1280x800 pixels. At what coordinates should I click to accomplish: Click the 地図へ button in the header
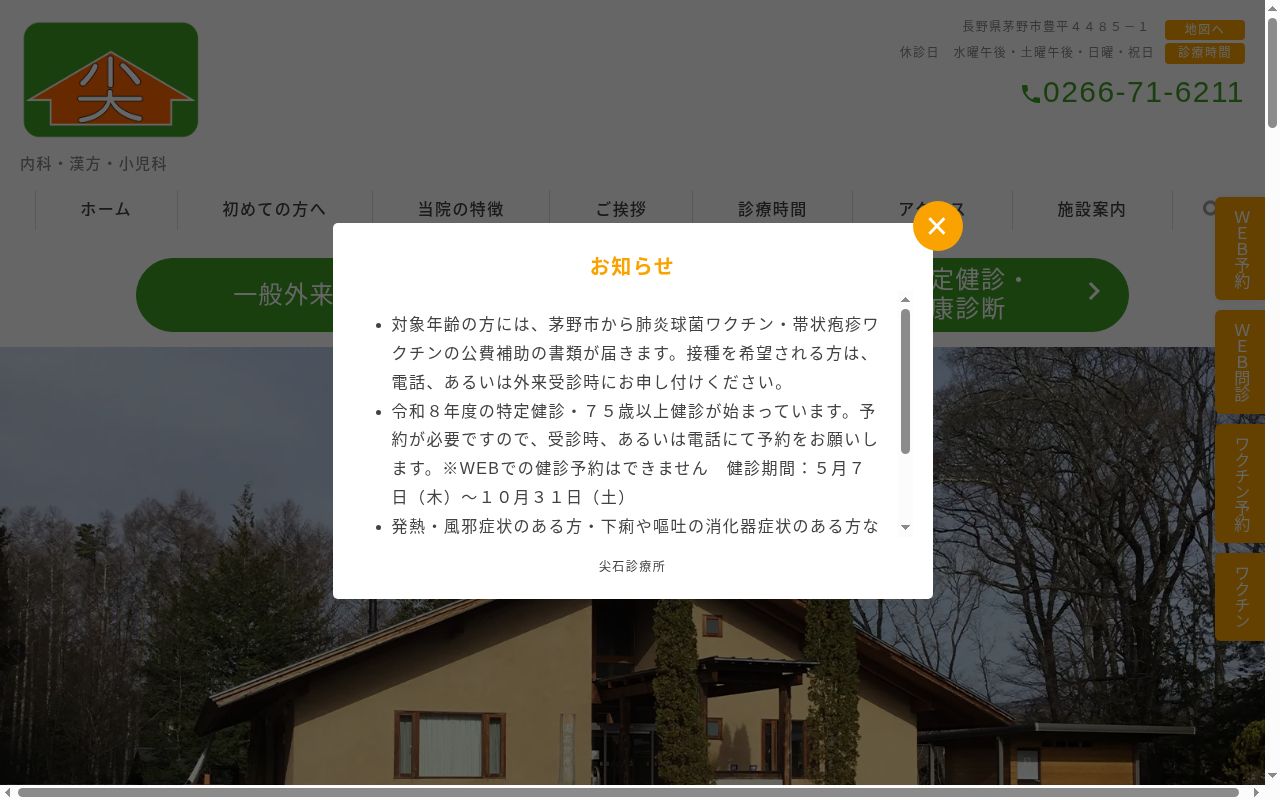[1205, 30]
